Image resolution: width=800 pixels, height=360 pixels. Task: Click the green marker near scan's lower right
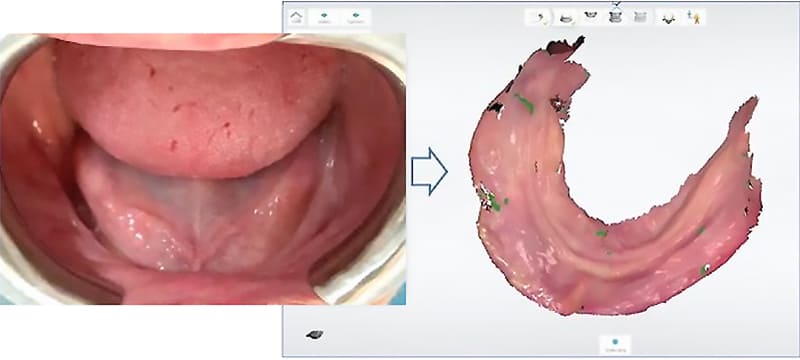point(705,269)
